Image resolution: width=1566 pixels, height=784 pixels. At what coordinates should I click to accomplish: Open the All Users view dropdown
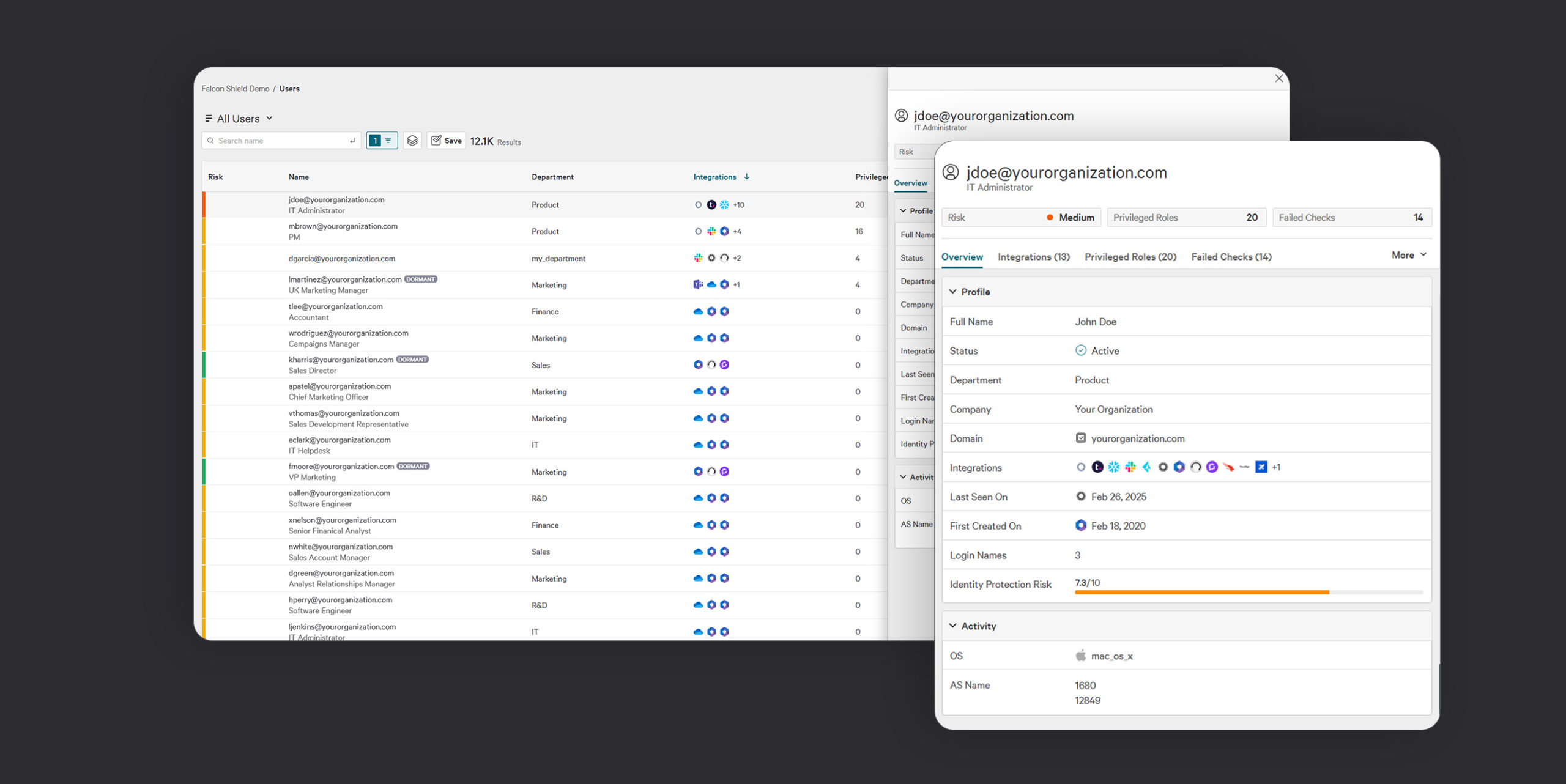point(239,119)
